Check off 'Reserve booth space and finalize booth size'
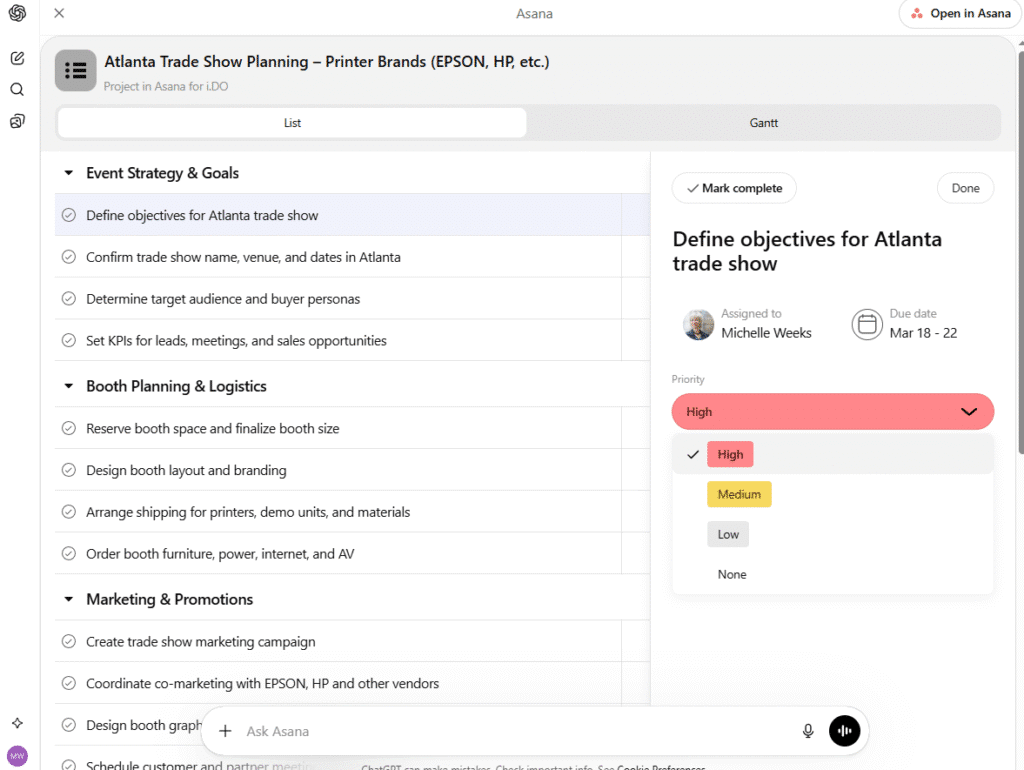This screenshot has width=1024, height=770. [68, 427]
